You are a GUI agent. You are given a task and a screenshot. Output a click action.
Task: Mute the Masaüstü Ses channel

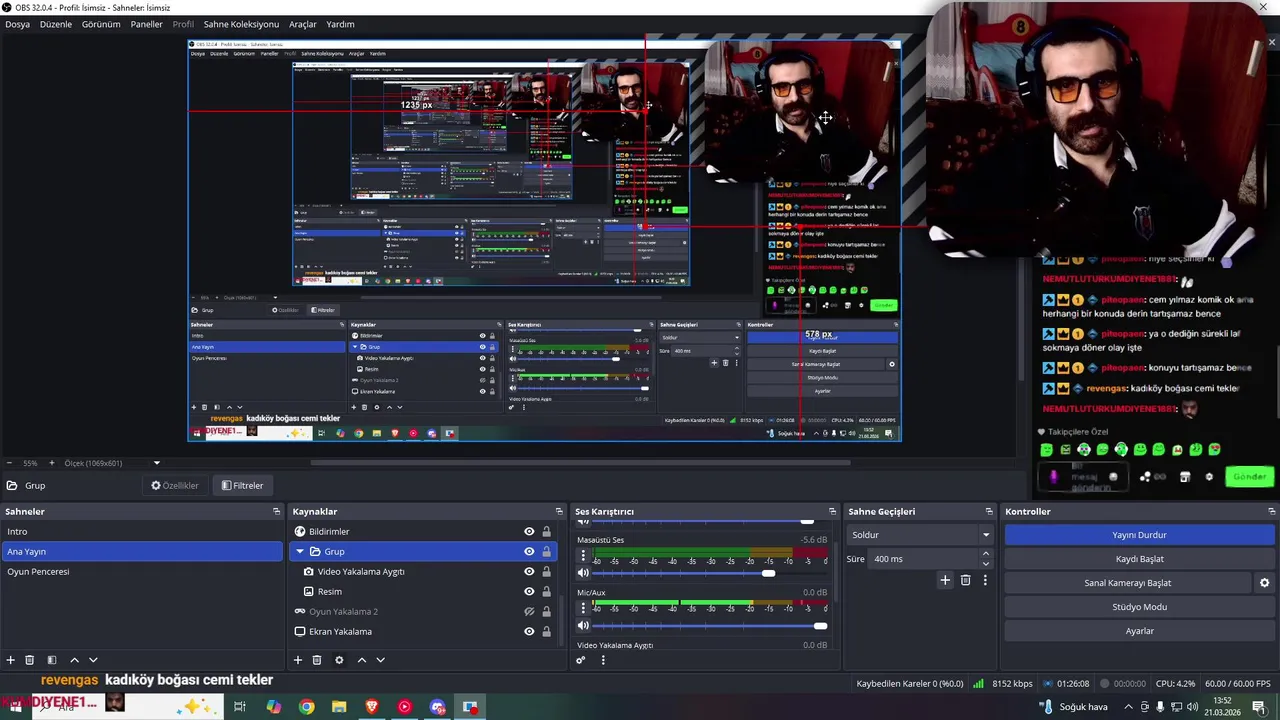click(x=583, y=573)
